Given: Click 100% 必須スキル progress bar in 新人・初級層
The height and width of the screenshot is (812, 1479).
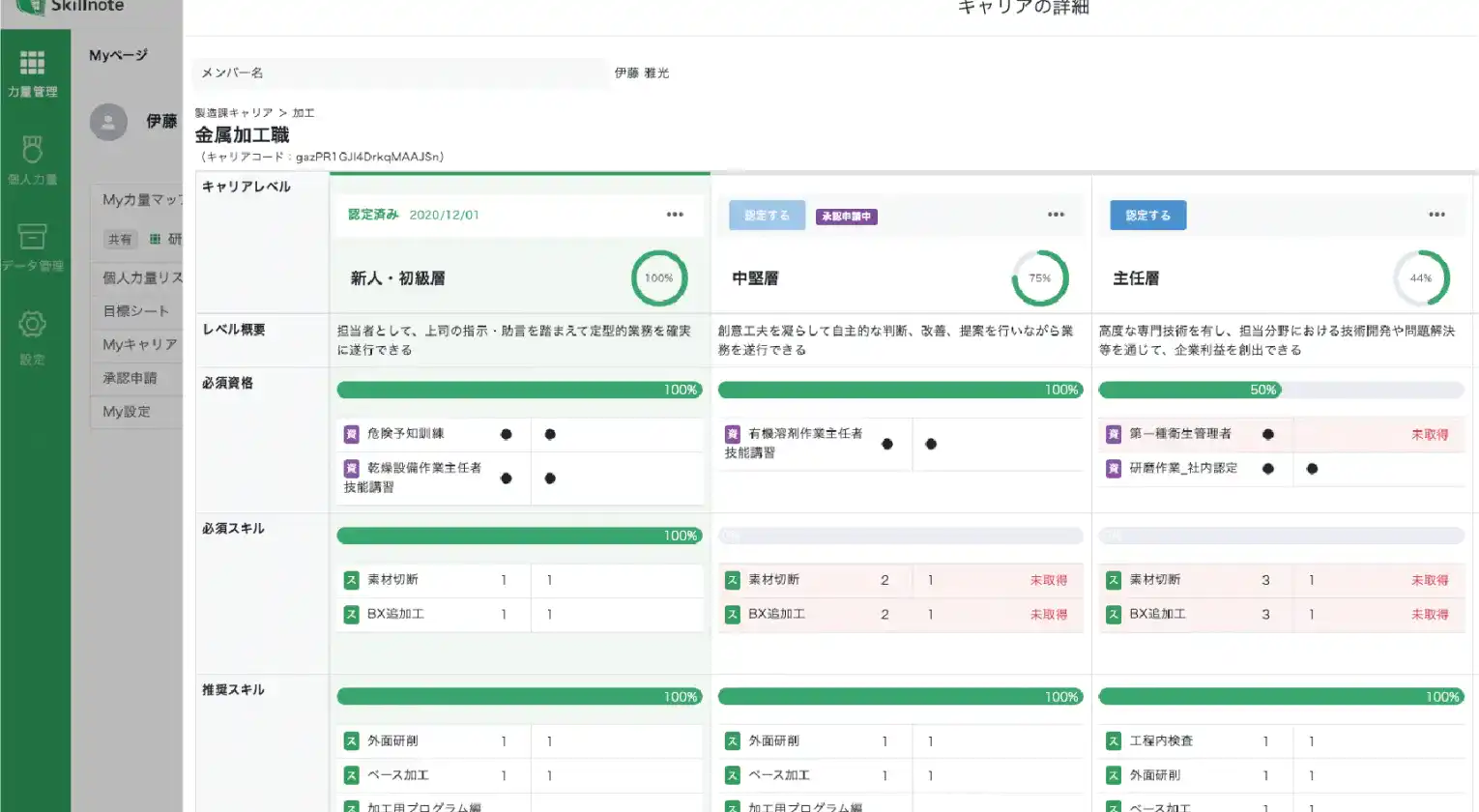Looking at the screenshot, I should tap(519, 536).
